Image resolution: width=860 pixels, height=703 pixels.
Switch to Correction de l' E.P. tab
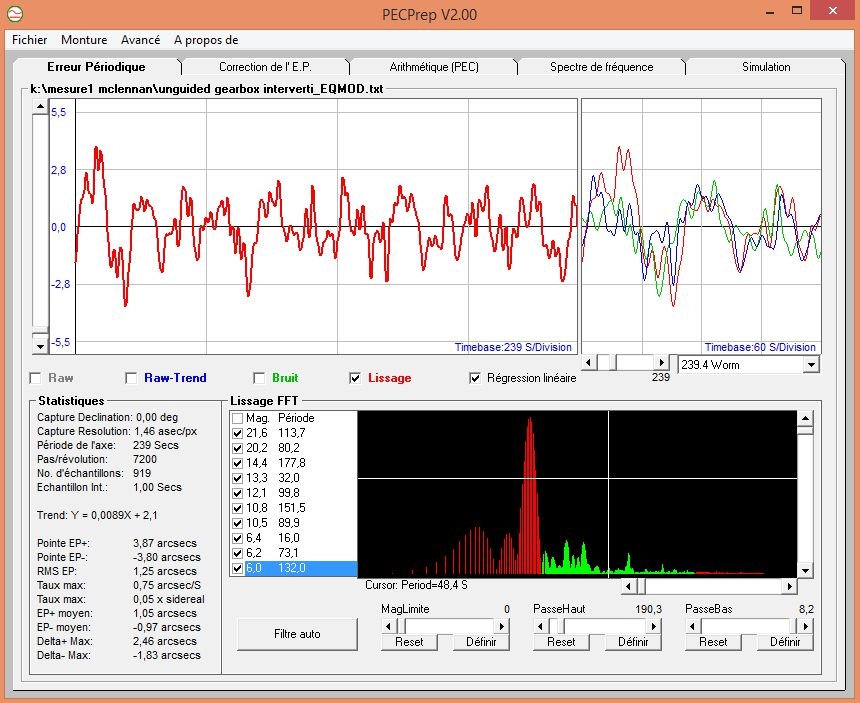(x=265, y=67)
